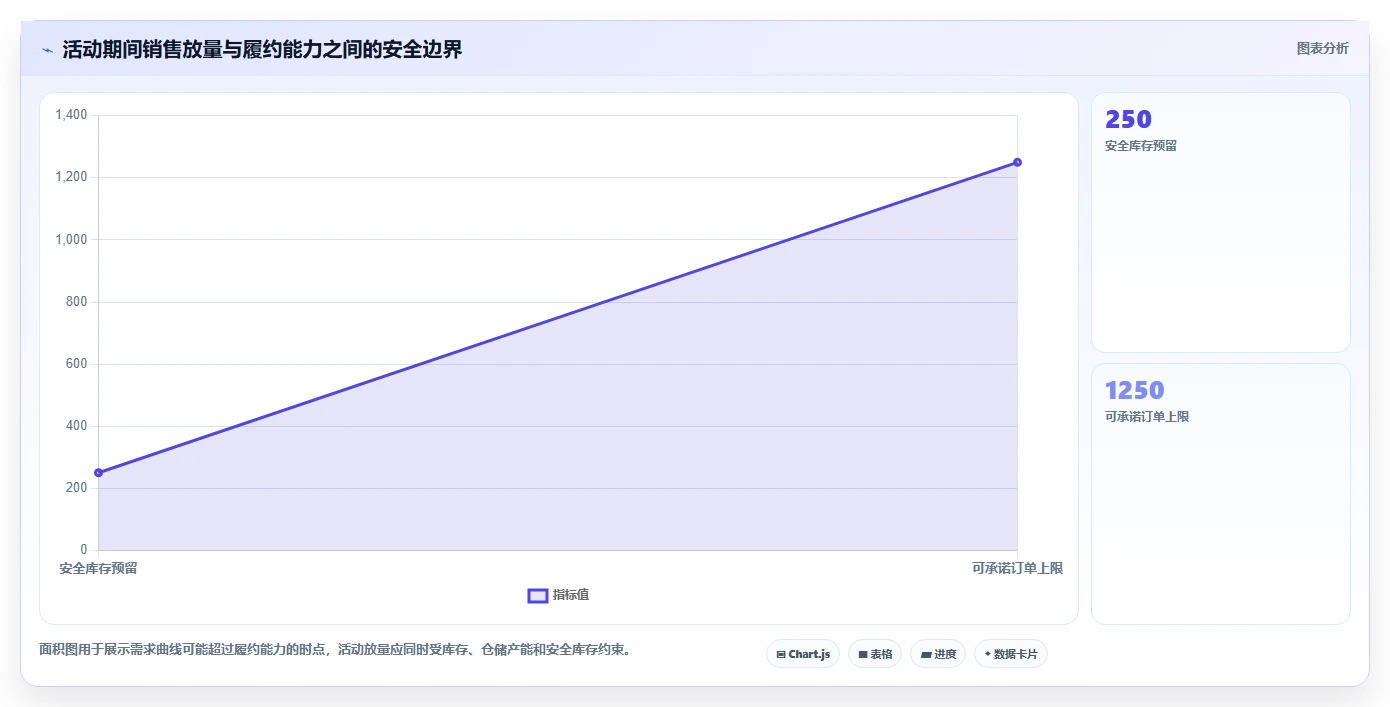Click the lightning icon beside the chart title
Image resolution: width=1390 pixels, height=707 pixels.
(47, 50)
